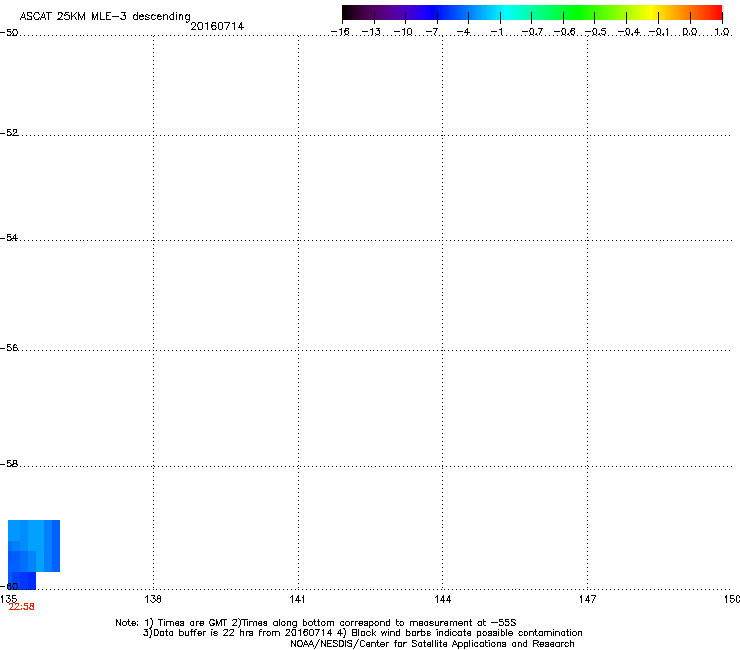
Task: Click the red time stamp 22:58
Action: click(21, 607)
